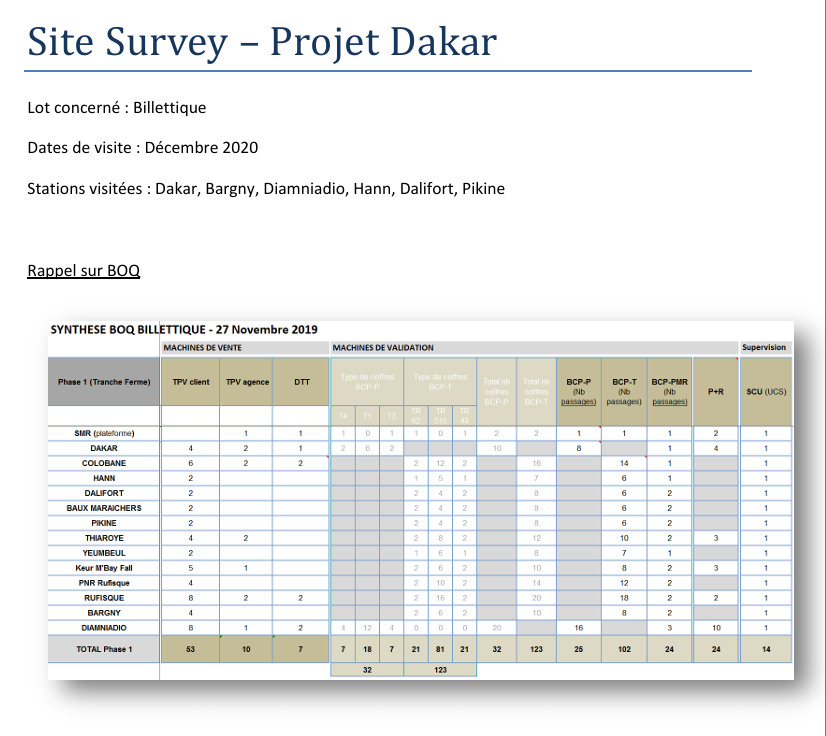Select the 'TPV client' column header
Screen dimensions: 826x736
point(191,382)
